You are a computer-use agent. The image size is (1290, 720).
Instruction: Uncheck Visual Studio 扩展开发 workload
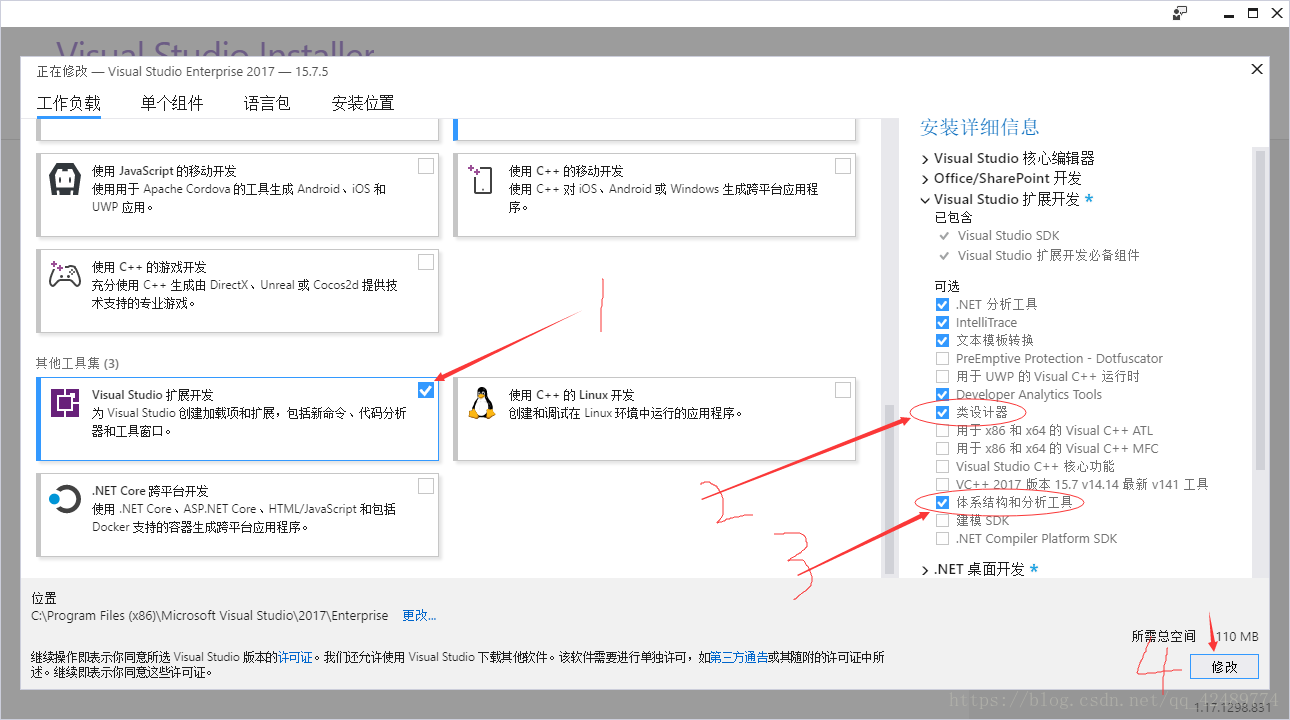pos(426,390)
